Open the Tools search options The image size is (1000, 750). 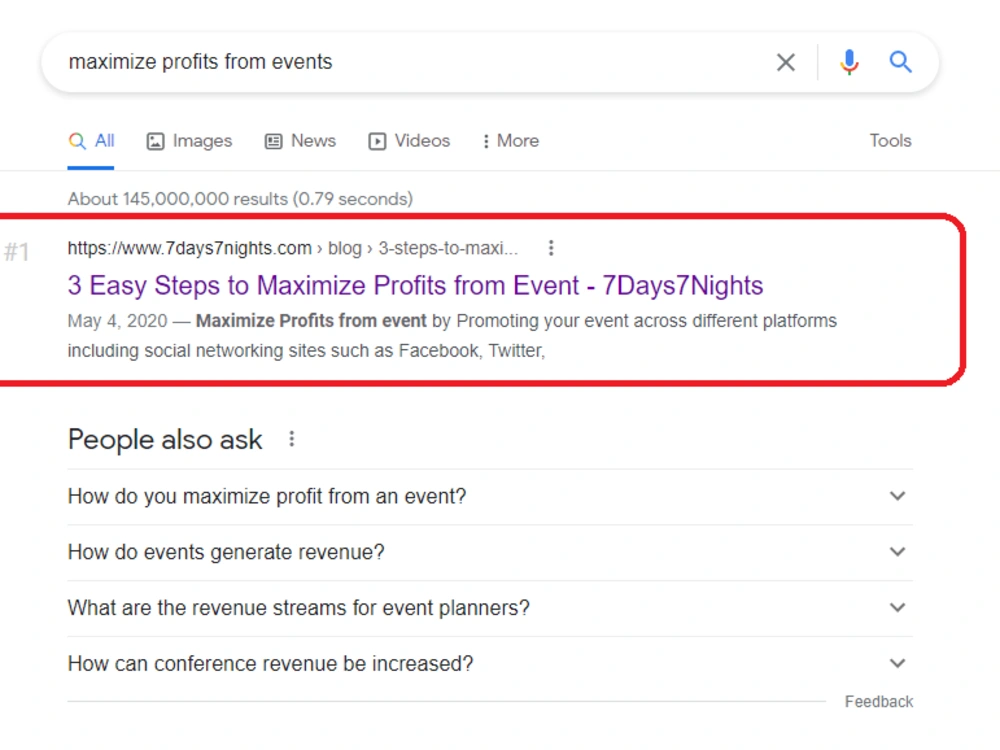click(x=890, y=141)
